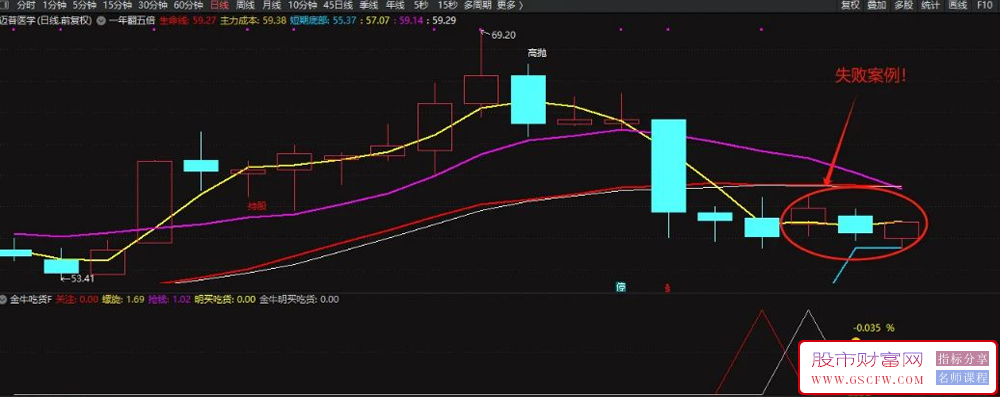
Task: Click the 69.20 high price label
Action: click(x=503, y=36)
